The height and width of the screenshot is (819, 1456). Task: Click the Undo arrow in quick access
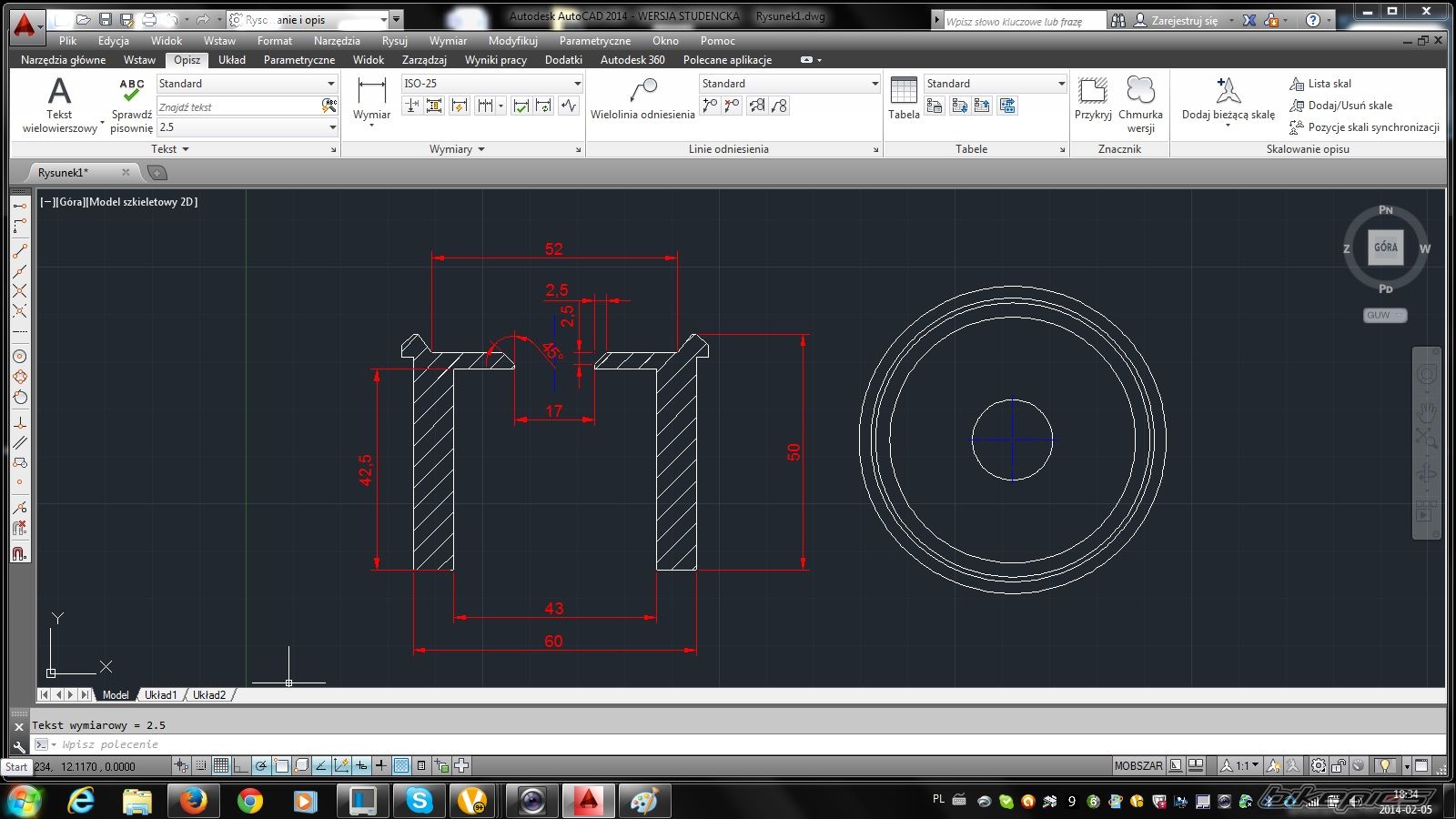click(172, 19)
